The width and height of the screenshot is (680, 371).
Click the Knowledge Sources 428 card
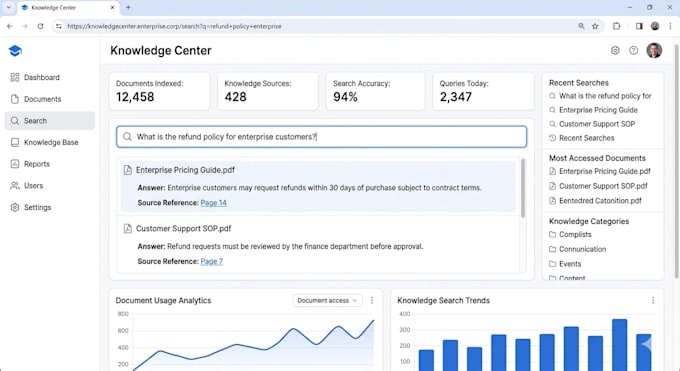click(268, 91)
